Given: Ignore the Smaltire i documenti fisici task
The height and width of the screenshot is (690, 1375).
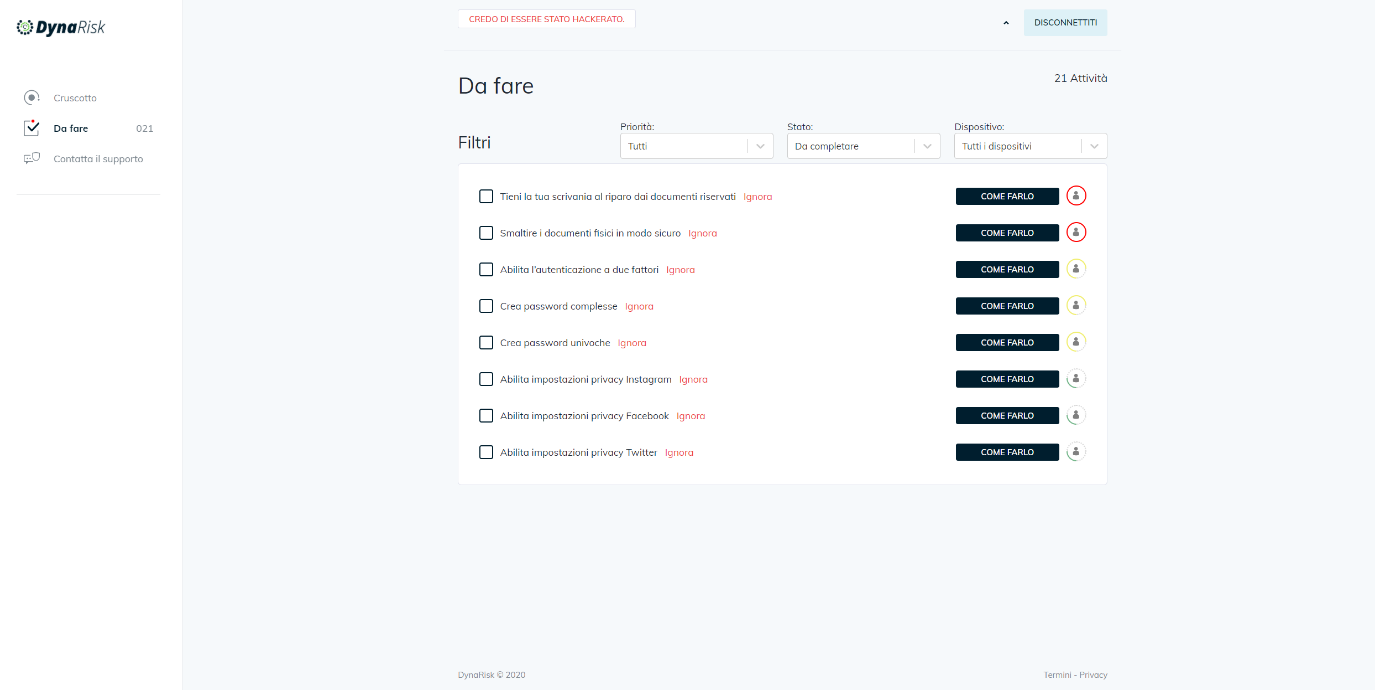Looking at the screenshot, I should tap(703, 233).
